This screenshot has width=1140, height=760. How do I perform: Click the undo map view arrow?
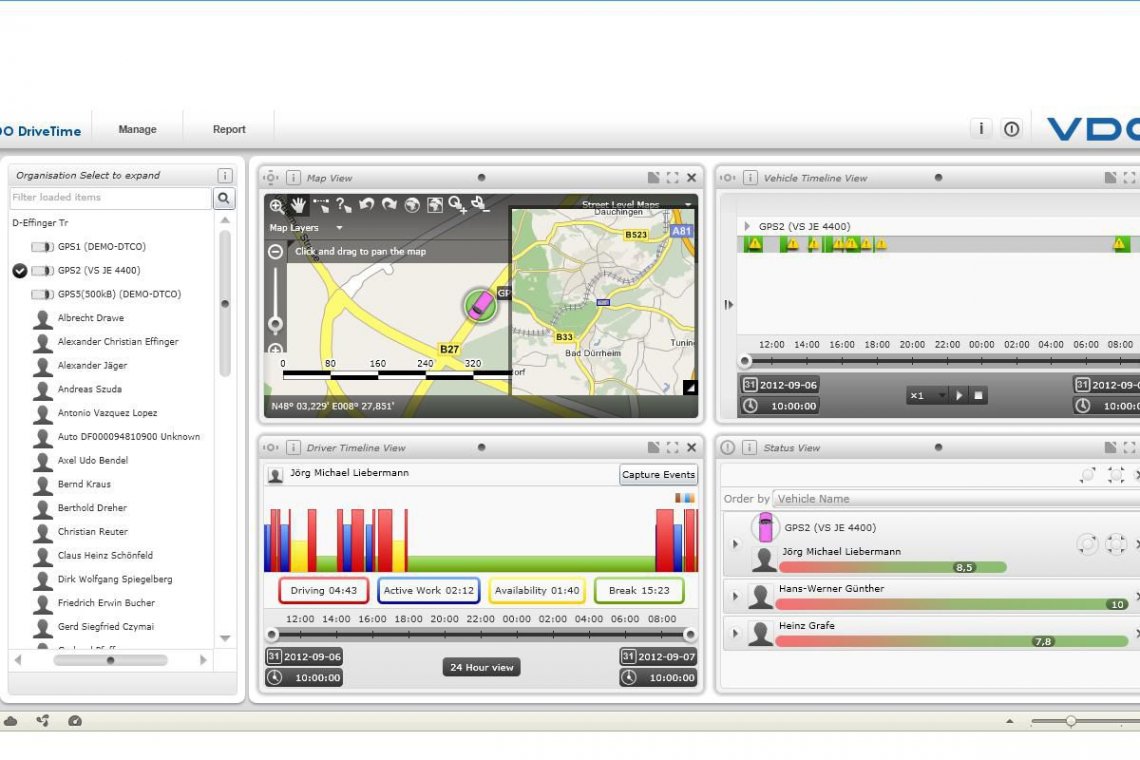pos(366,205)
